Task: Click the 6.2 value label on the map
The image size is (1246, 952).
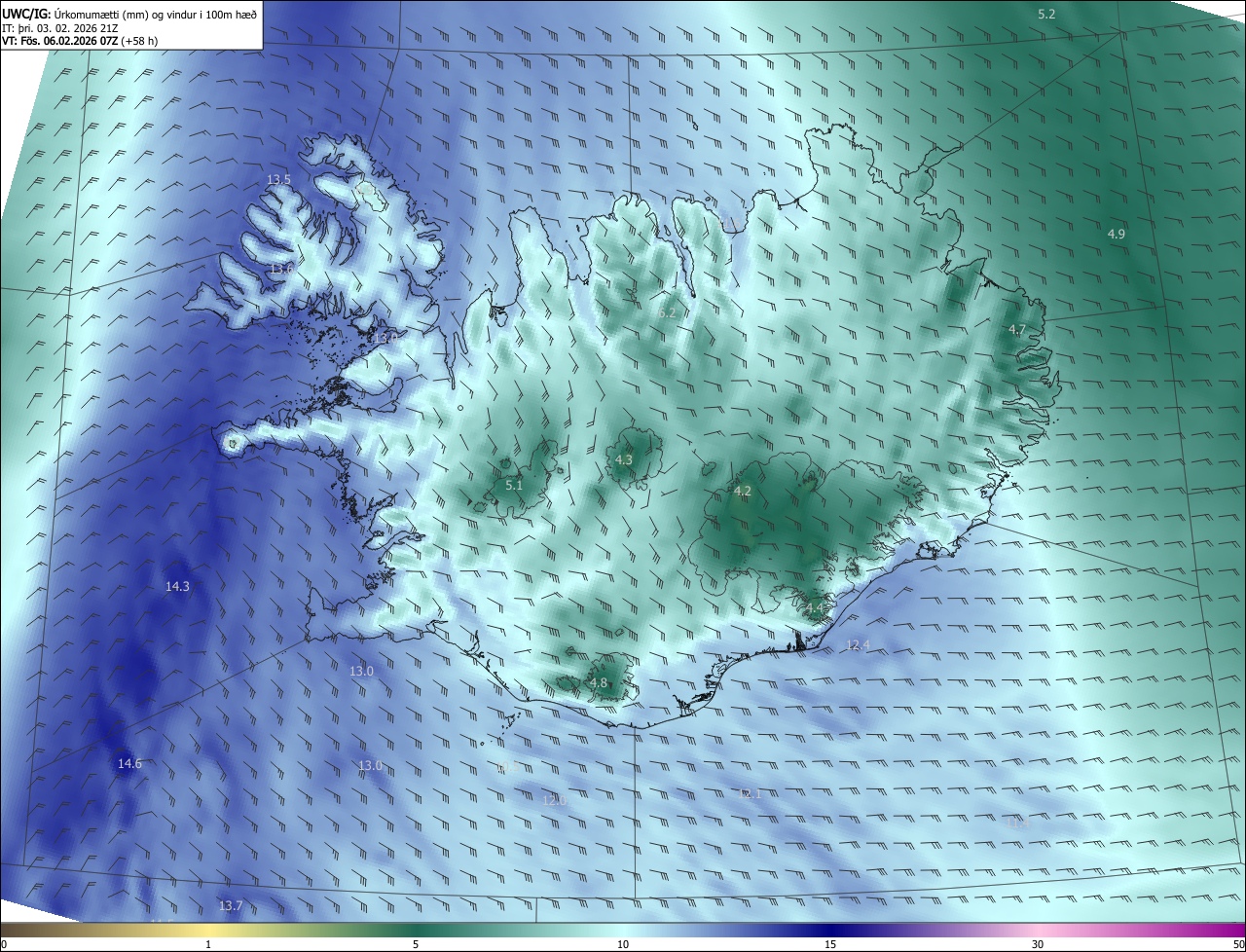Action: [666, 313]
